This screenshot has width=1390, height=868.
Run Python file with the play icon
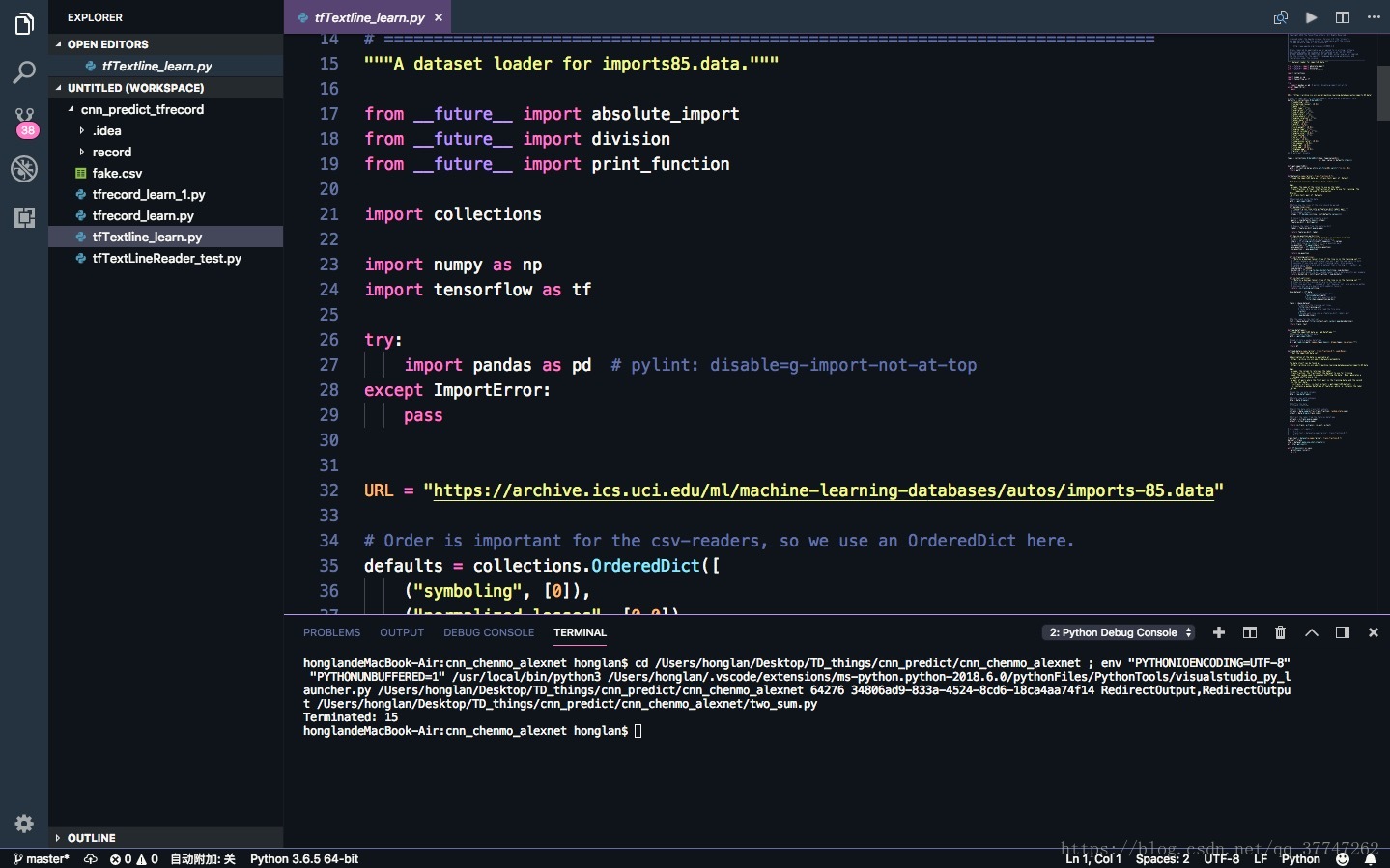[1311, 17]
